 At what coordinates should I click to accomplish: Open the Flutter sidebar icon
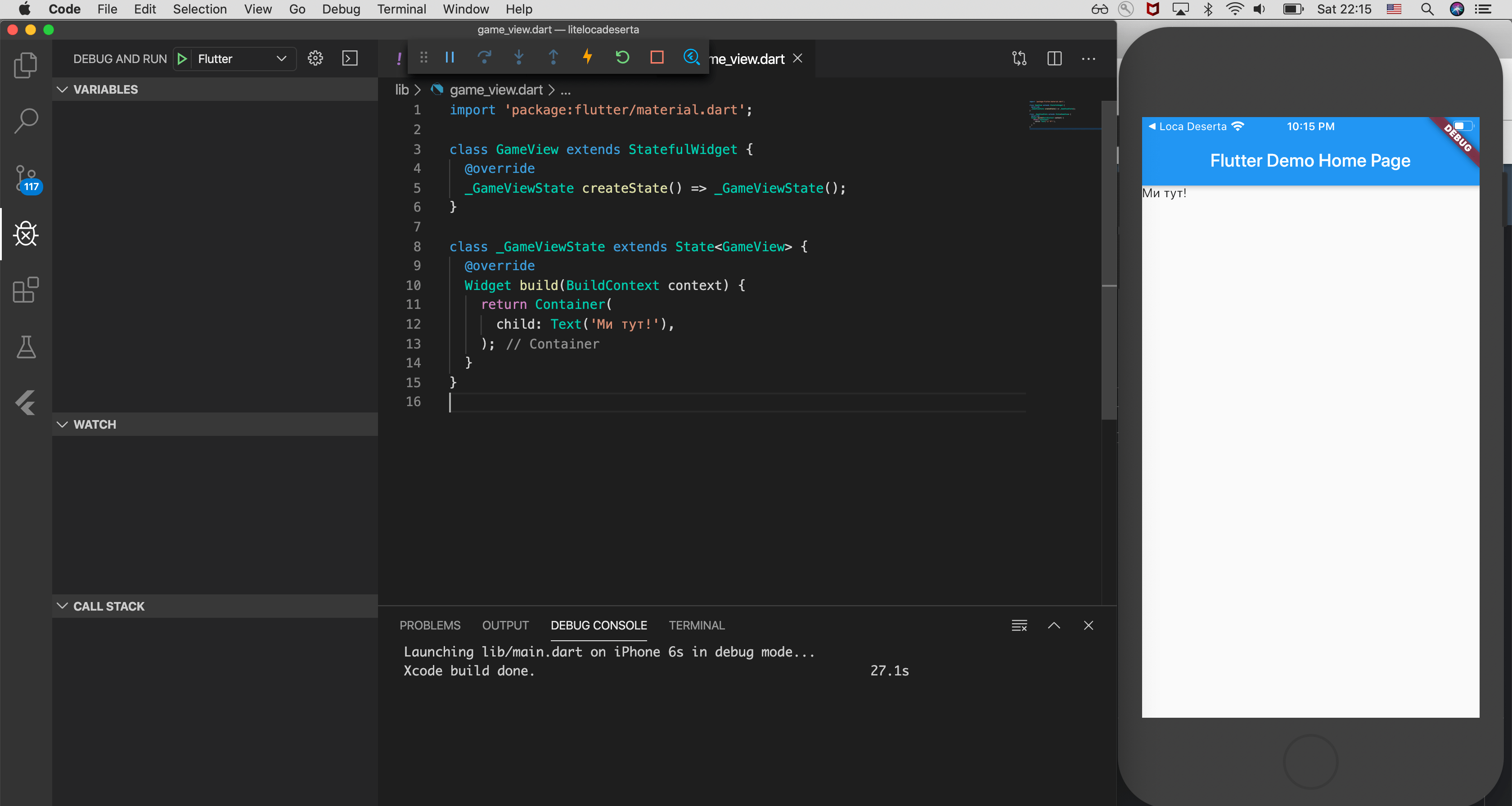(x=26, y=403)
